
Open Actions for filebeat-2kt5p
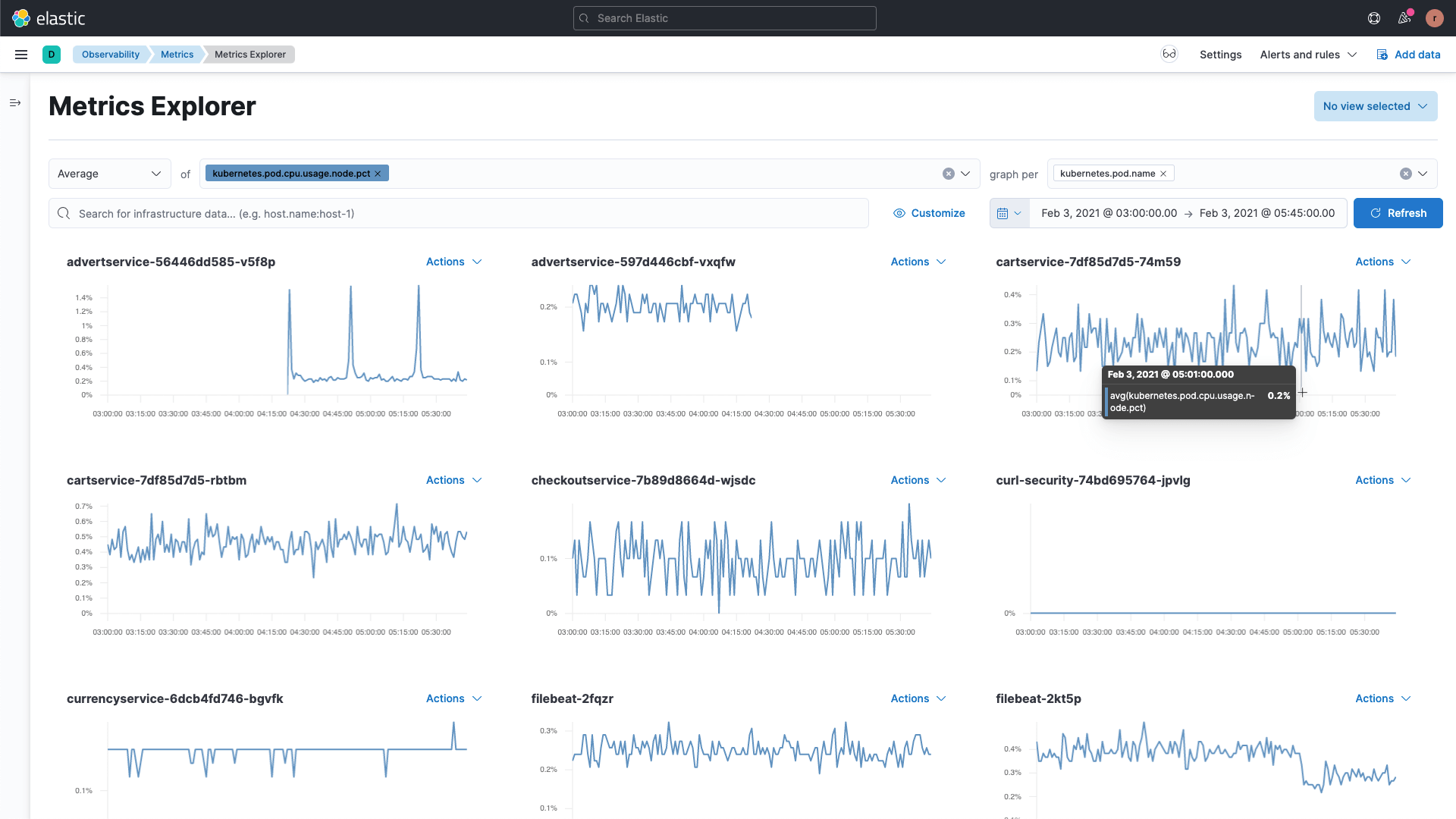[x=1383, y=698]
